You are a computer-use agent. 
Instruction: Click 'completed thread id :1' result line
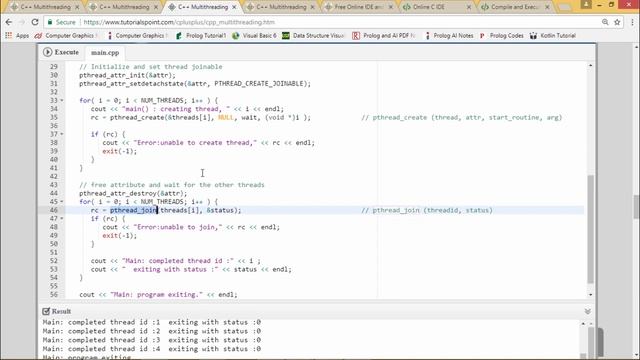(151, 322)
